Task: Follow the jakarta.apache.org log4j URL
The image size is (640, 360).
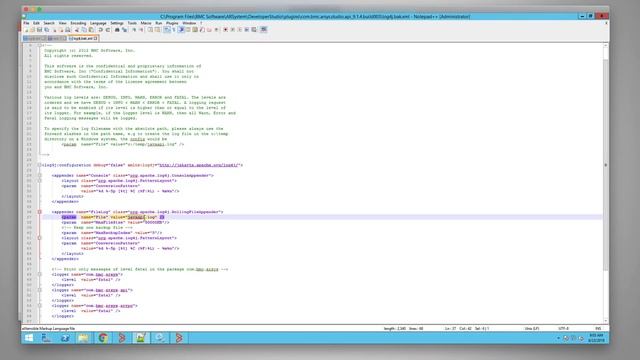Action: 198,165
